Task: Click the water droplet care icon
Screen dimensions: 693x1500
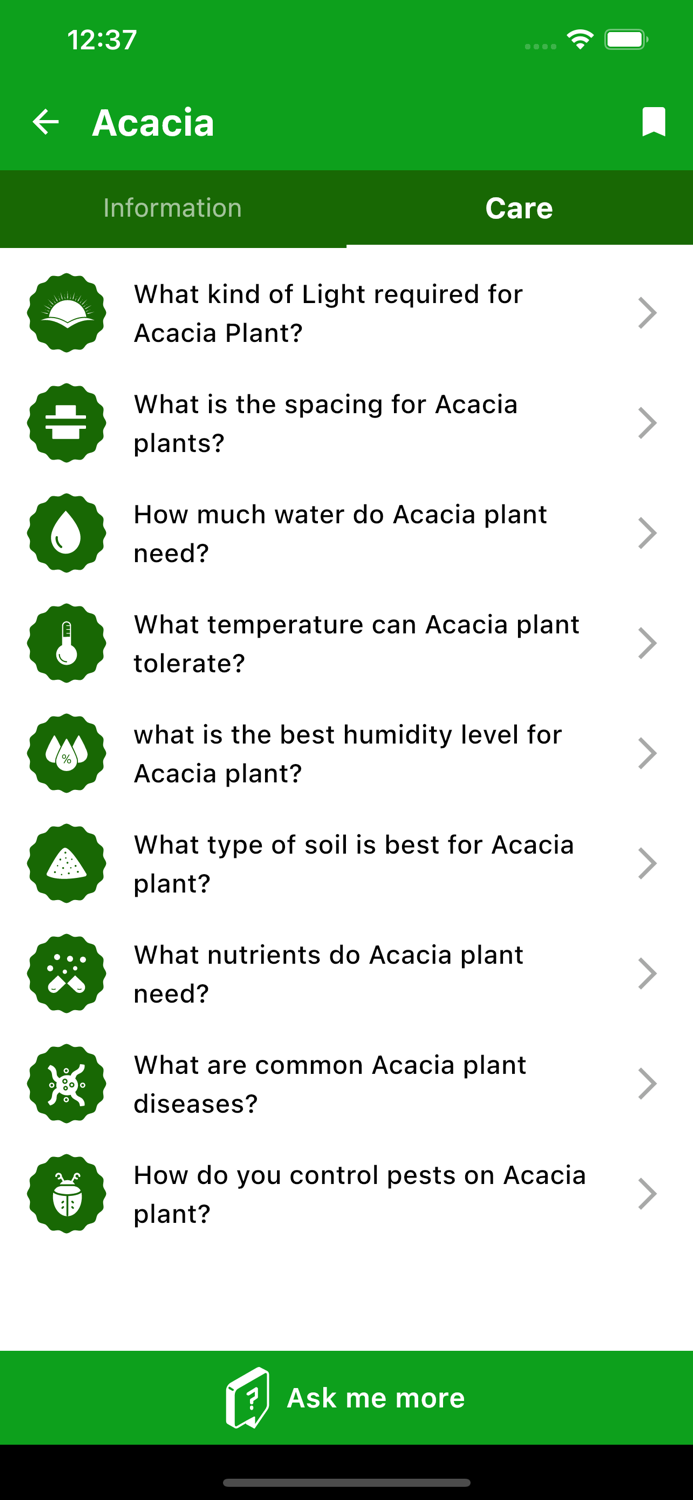Action: (66, 533)
